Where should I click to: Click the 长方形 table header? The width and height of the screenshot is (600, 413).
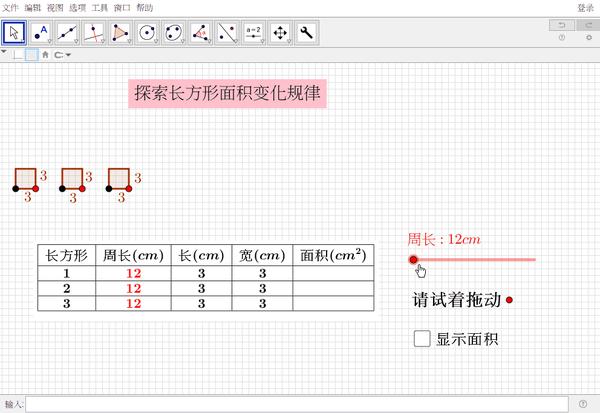pyautogui.click(x=67, y=255)
